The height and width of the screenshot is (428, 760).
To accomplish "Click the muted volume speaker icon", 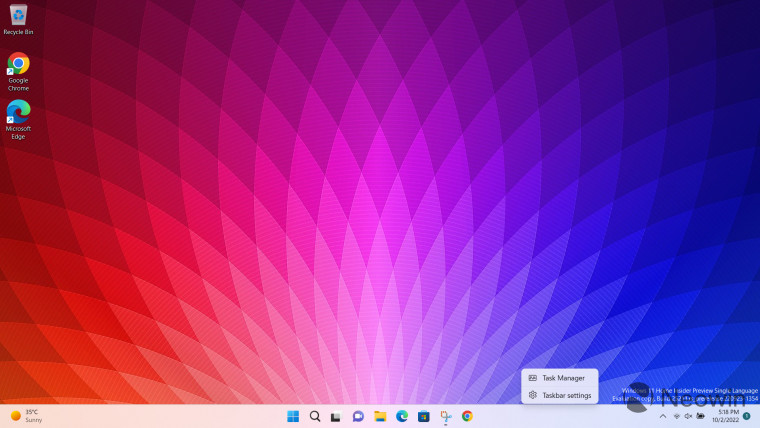I will point(688,416).
